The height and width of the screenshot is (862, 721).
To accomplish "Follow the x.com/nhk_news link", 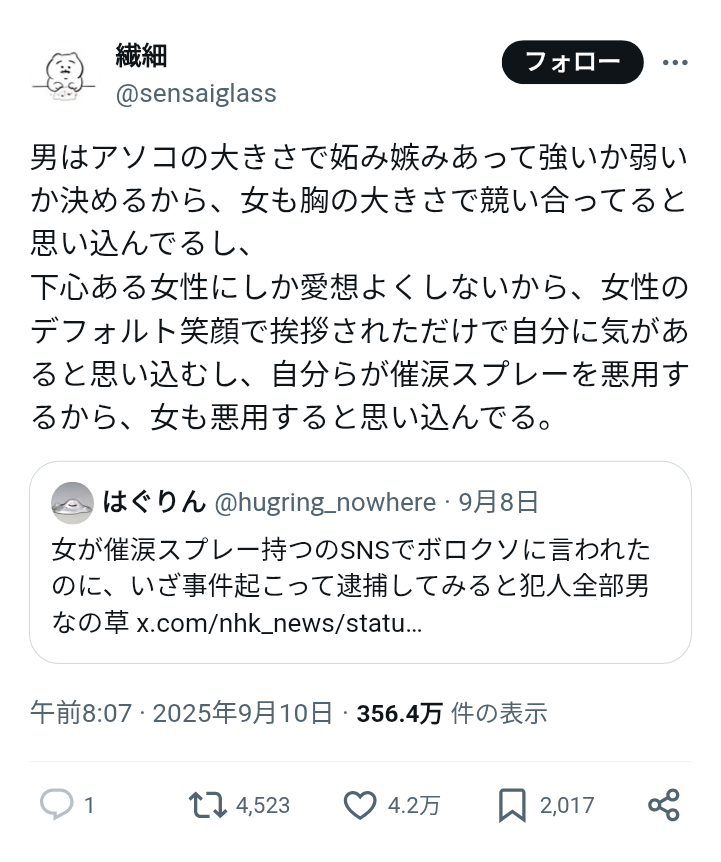I will pyautogui.click(x=279, y=624).
